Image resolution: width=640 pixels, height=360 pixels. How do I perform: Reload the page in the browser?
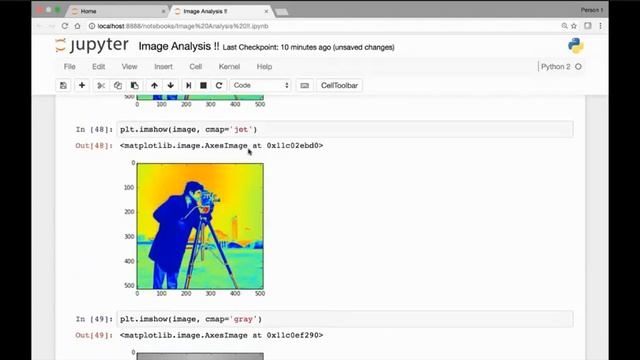click(x=64, y=26)
